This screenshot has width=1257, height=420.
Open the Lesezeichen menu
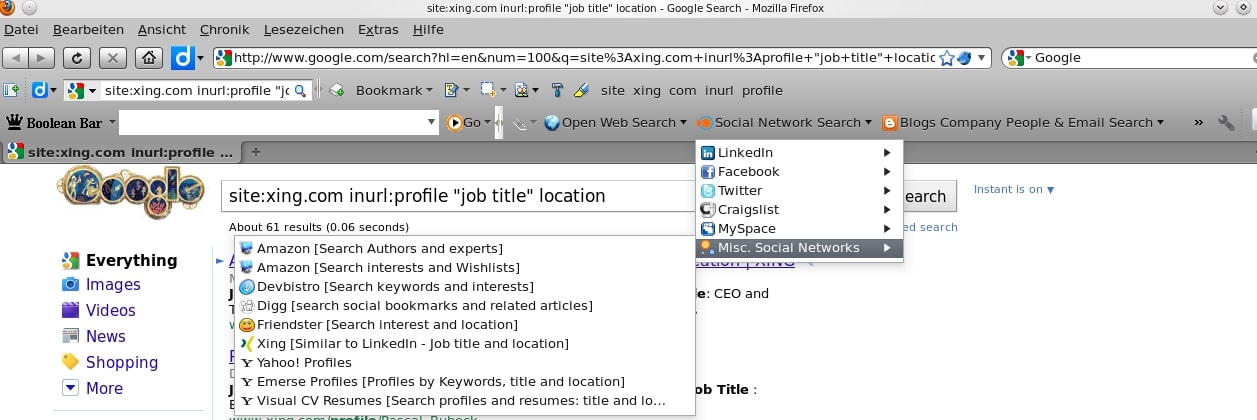pyautogui.click(x=304, y=30)
